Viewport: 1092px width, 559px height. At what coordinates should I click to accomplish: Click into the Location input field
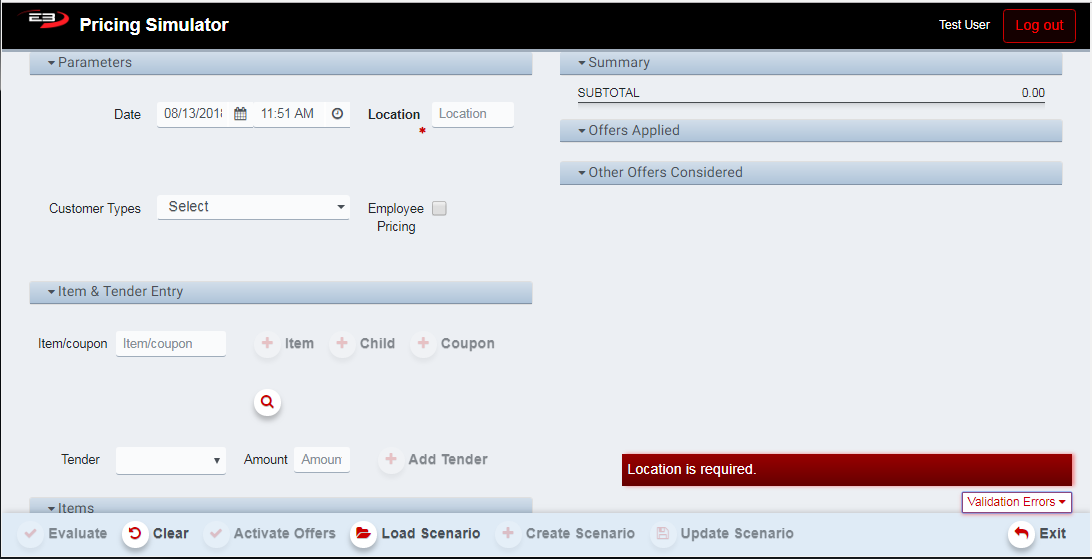pos(472,114)
